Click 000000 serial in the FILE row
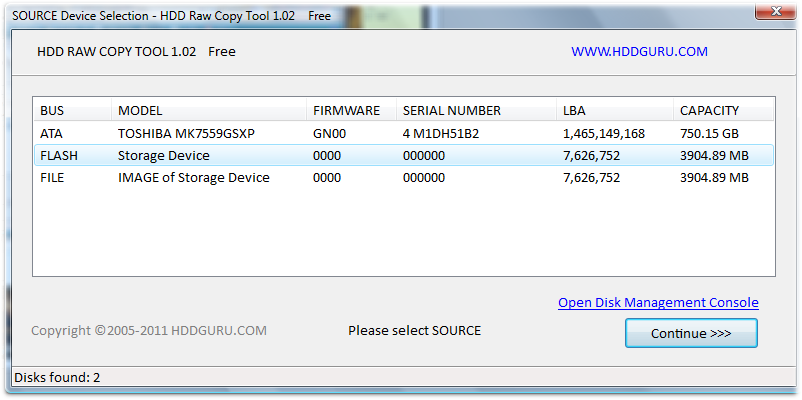This screenshot has width=802, height=400. click(x=424, y=177)
